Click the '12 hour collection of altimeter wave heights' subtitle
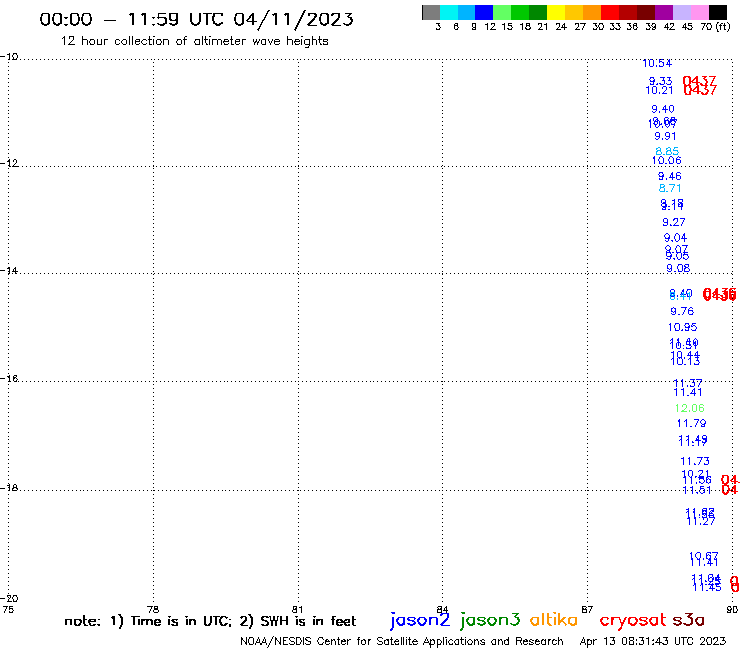The height and width of the screenshot is (650, 740). 194,41
